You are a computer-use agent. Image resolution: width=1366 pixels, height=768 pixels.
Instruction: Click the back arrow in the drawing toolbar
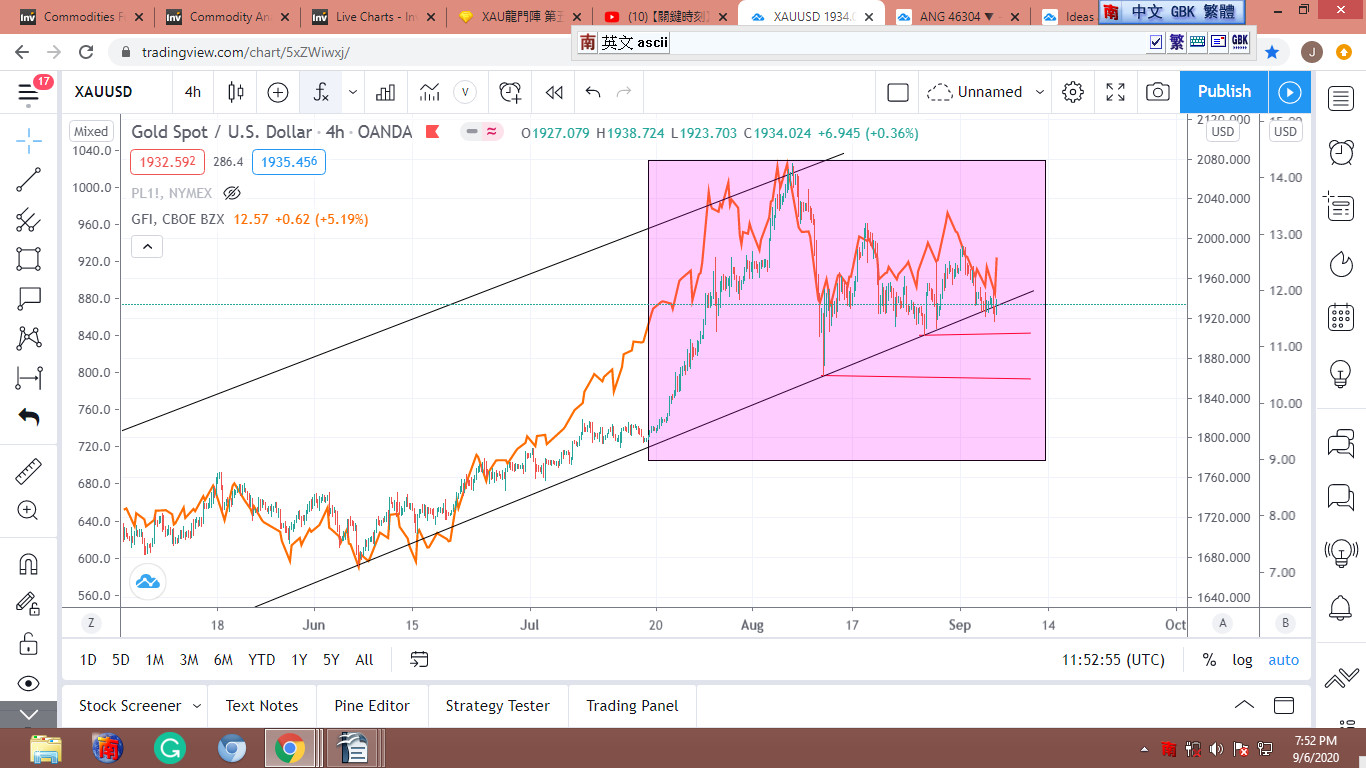click(29, 417)
